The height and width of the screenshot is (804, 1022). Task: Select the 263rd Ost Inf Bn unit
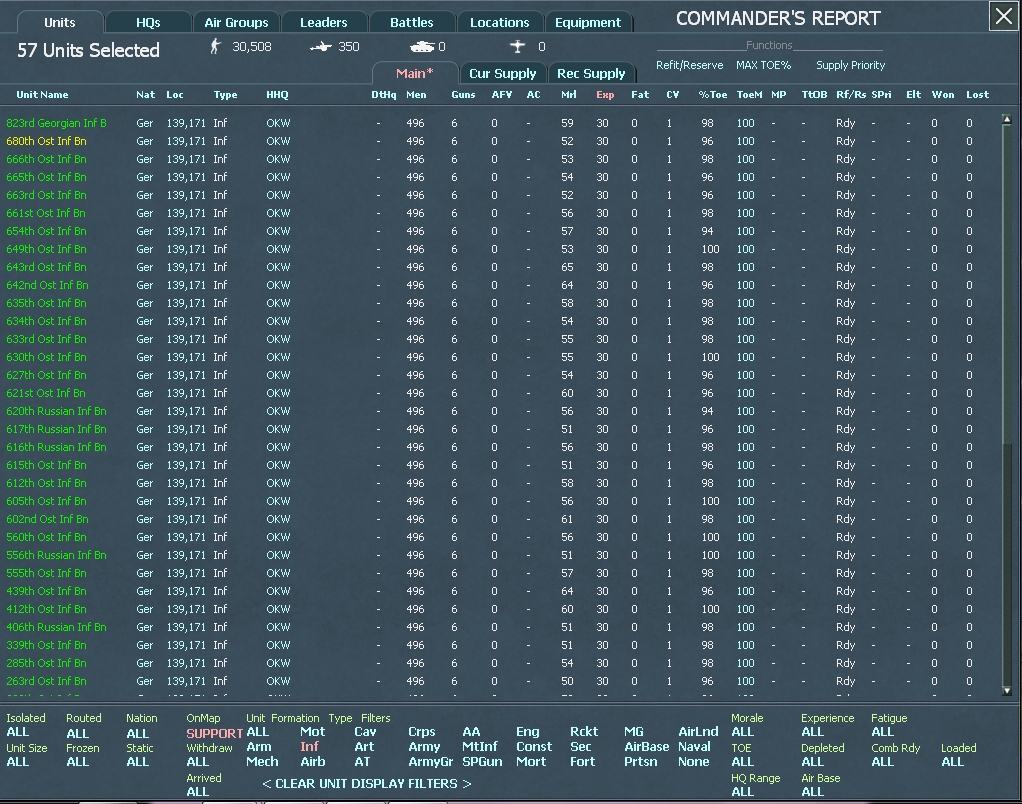46,681
